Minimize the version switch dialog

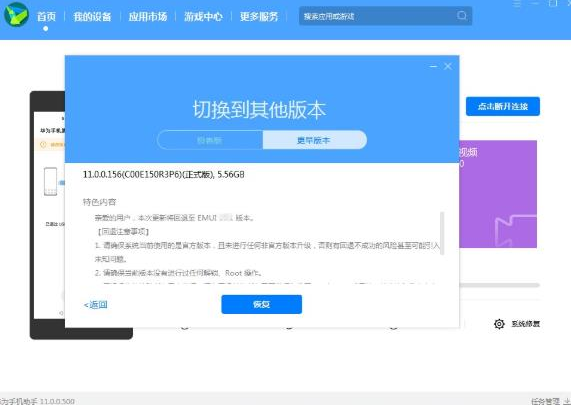(x=433, y=67)
